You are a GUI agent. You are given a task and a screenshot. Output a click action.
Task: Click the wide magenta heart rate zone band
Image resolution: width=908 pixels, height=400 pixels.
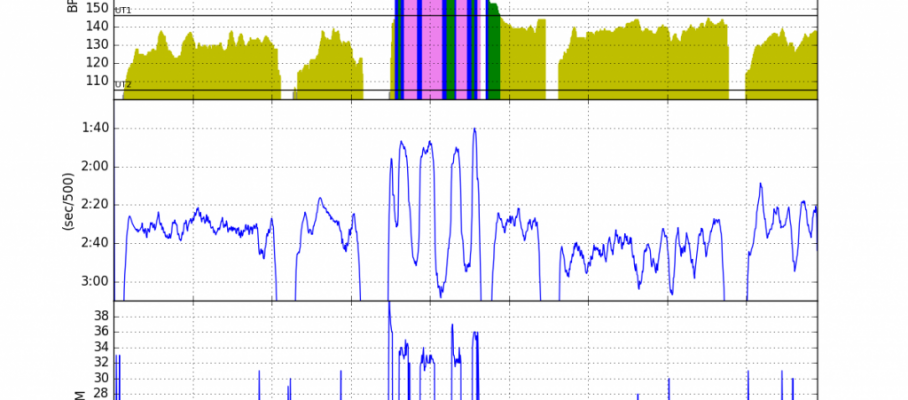coord(430,50)
